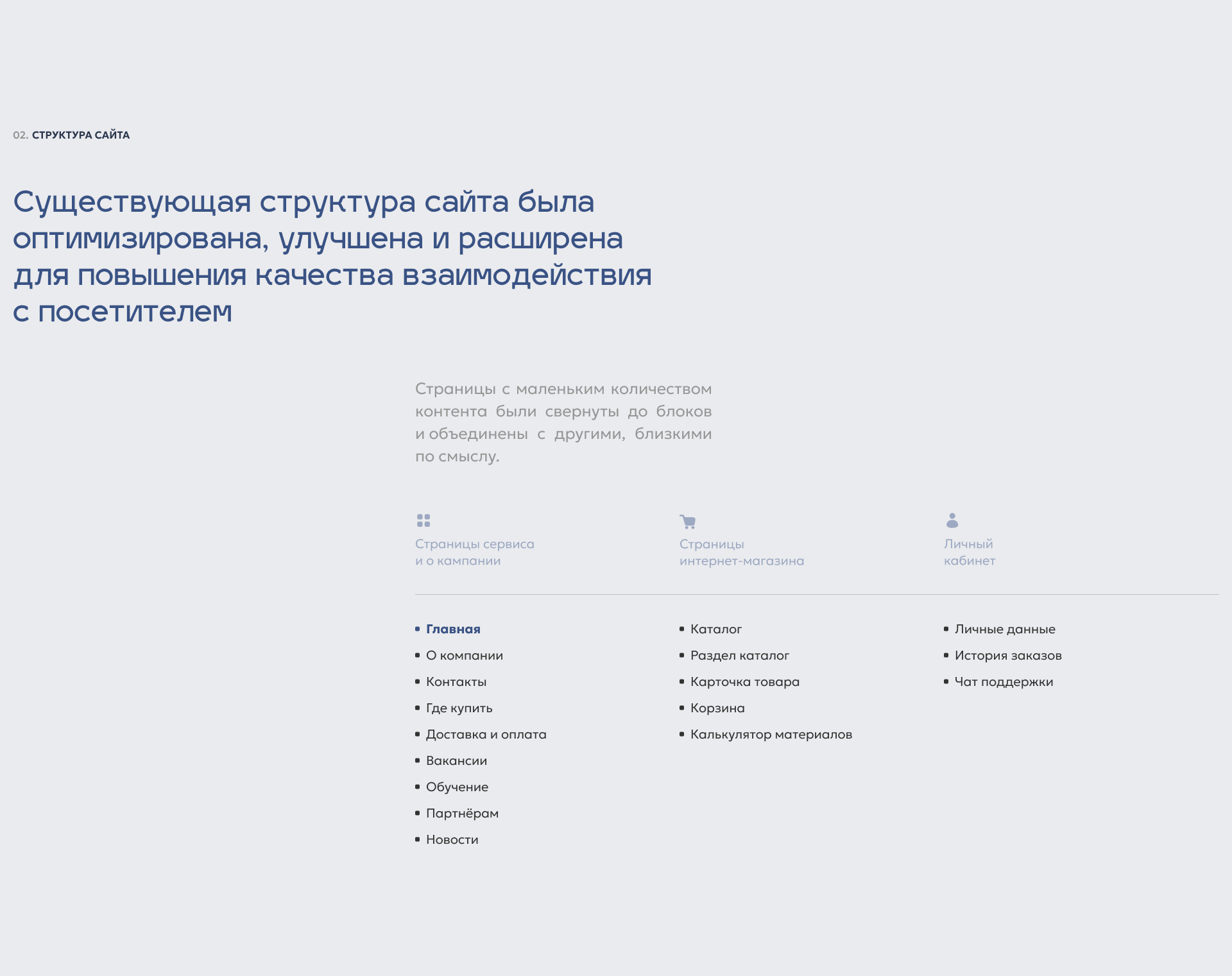Click the Где купить item
1232x976 pixels.
459,708
